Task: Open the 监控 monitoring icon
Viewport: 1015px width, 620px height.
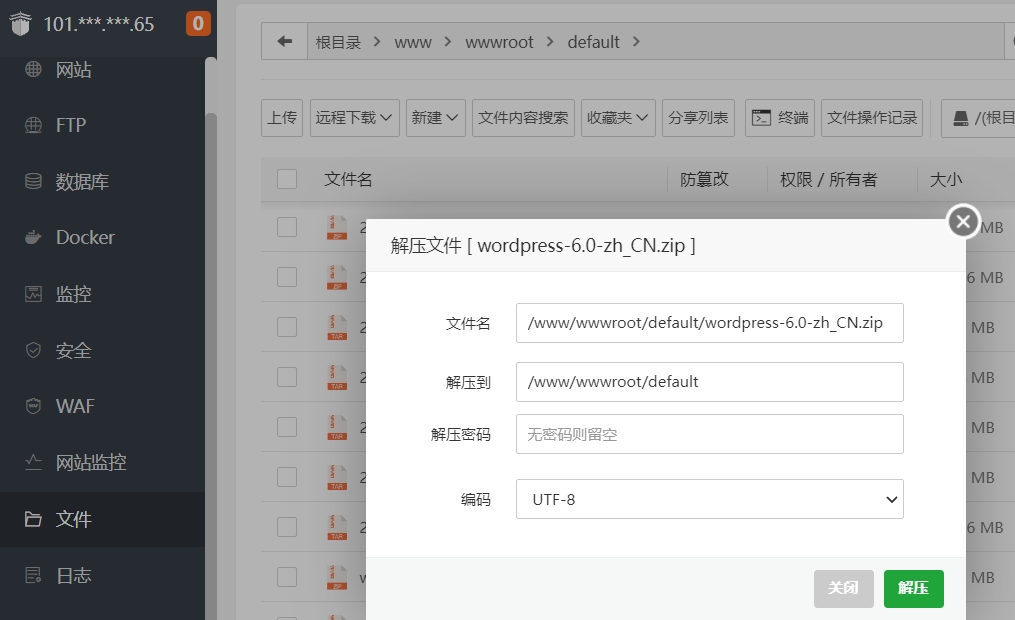Action: [34, 294]
